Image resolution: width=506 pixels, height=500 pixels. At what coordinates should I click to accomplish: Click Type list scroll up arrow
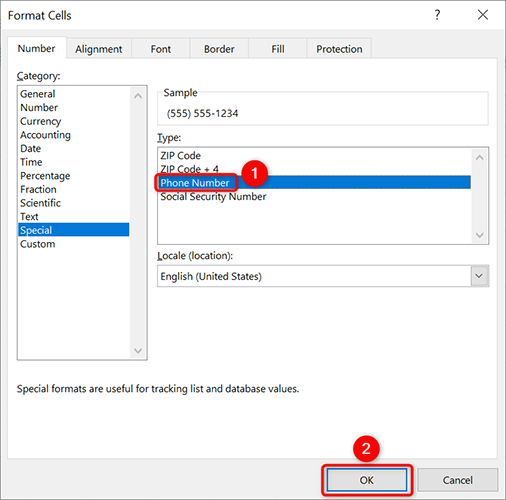480,158
